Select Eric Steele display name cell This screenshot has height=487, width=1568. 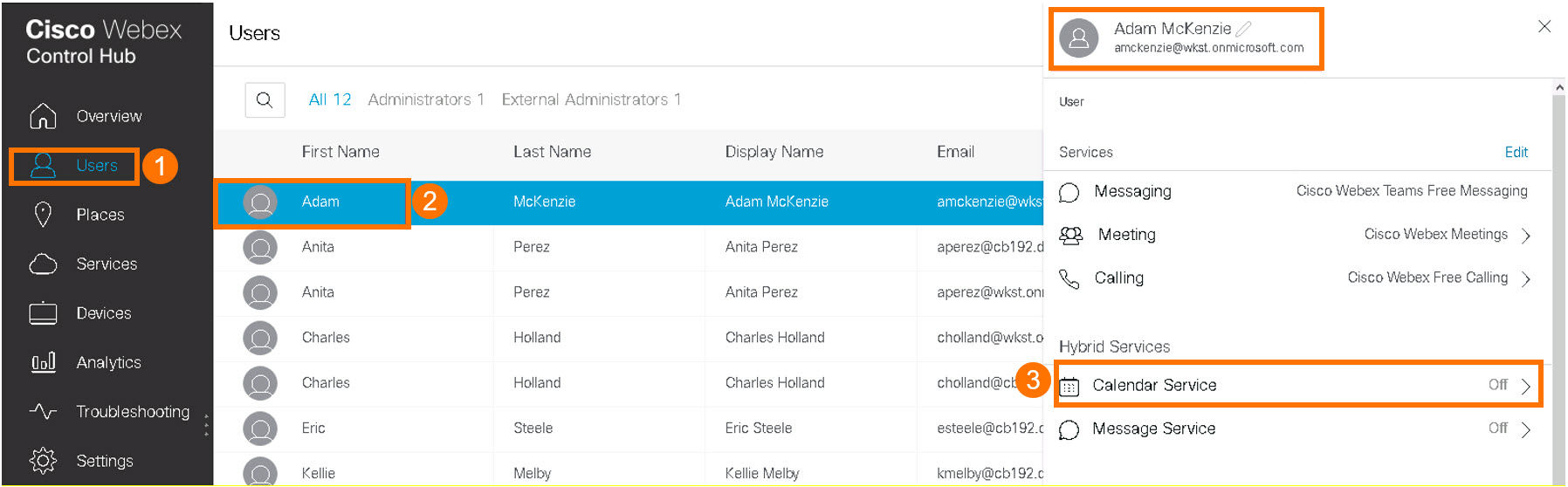point(759,429)
